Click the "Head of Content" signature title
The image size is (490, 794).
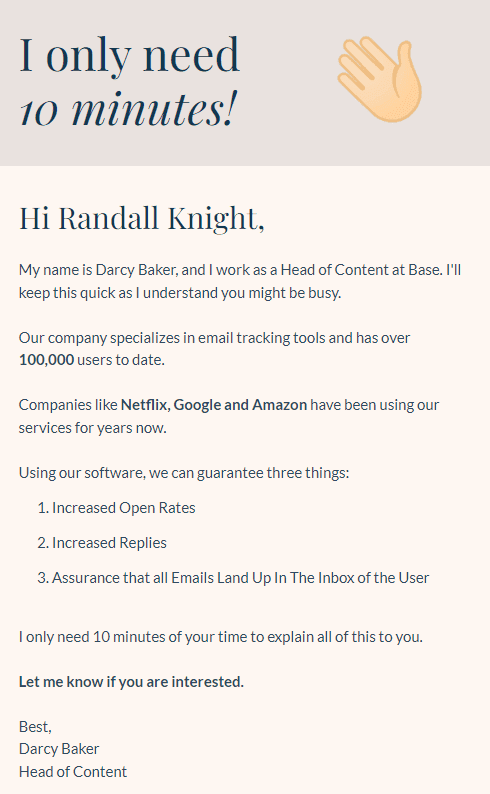(x=73, y=772)
